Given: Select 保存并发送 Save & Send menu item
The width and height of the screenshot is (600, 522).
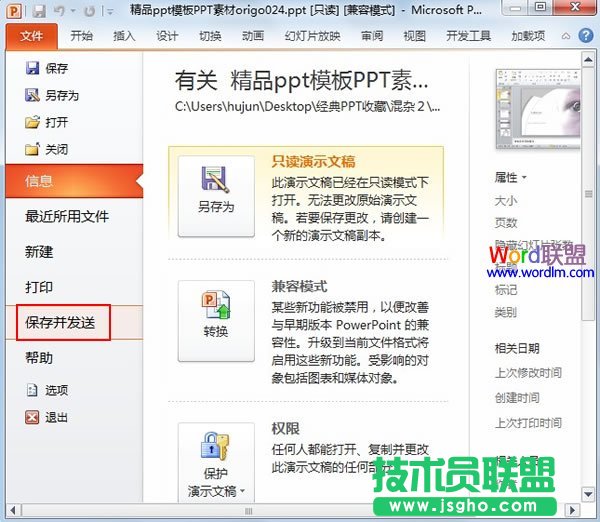Looking at the screenshot, I should [x=74, y=323].
